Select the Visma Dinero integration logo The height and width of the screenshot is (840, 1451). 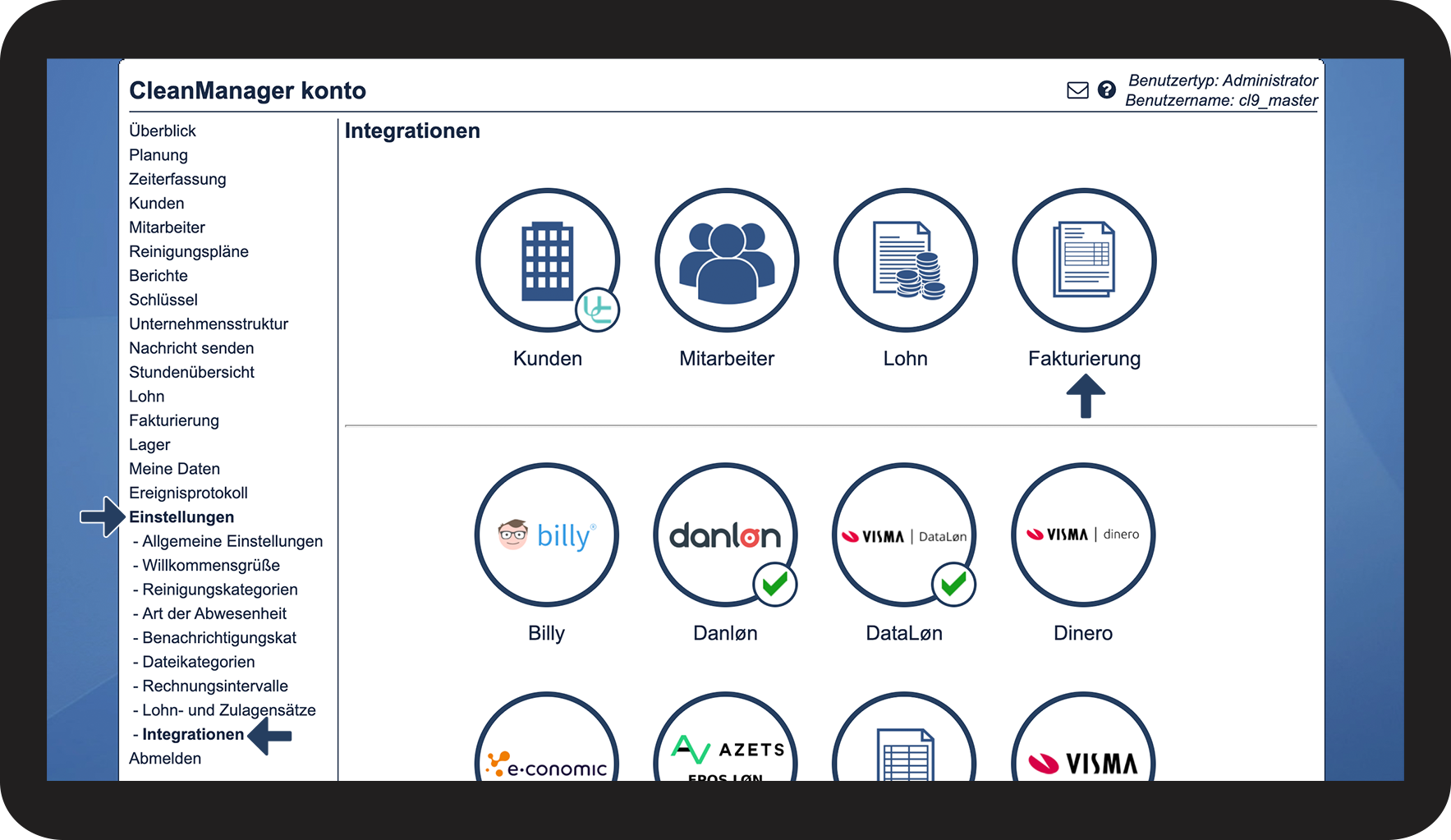pyautogui.click(x=1084, y=535)
